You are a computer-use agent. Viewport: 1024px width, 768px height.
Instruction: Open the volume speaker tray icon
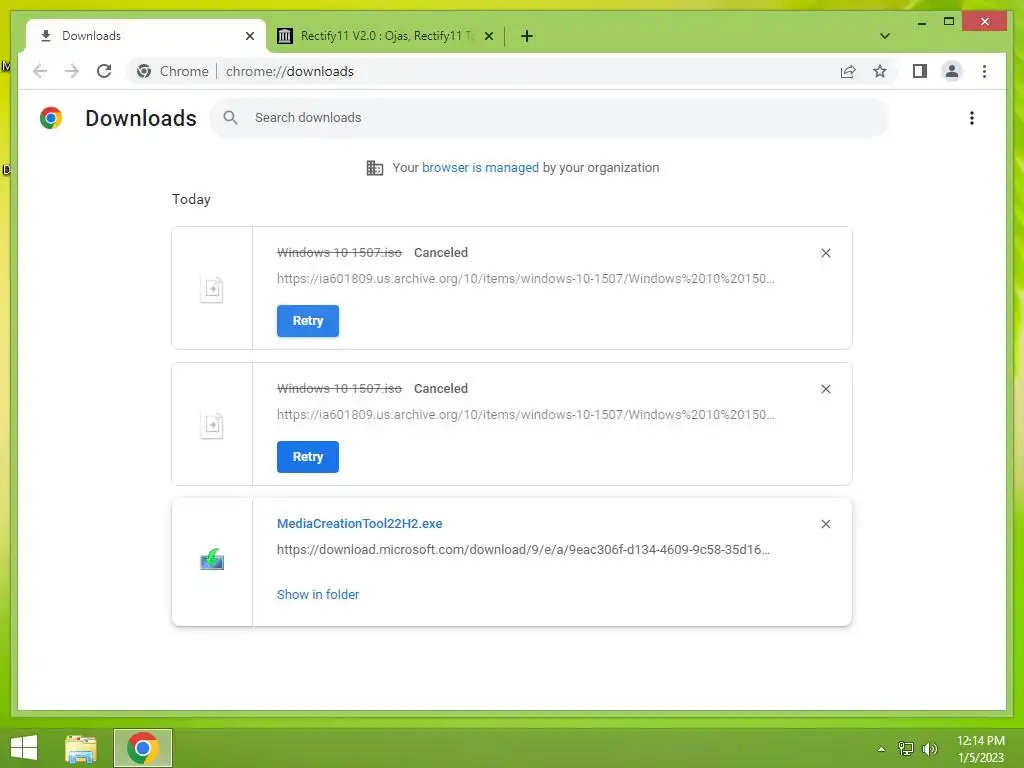(930, 748)
